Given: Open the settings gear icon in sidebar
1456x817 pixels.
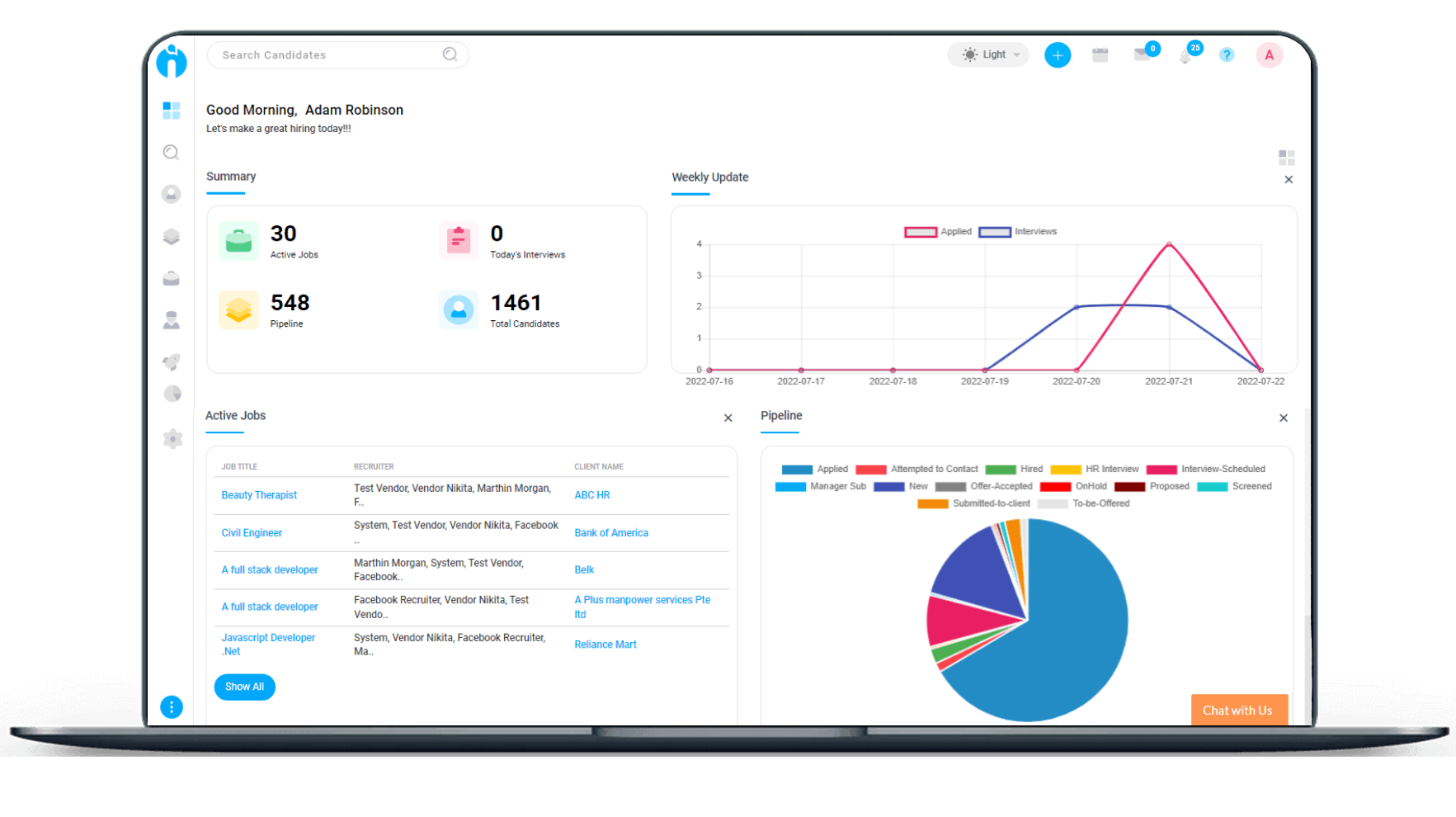Looking at the screenshot, I should pyautogui.click(x=172, y=438).
